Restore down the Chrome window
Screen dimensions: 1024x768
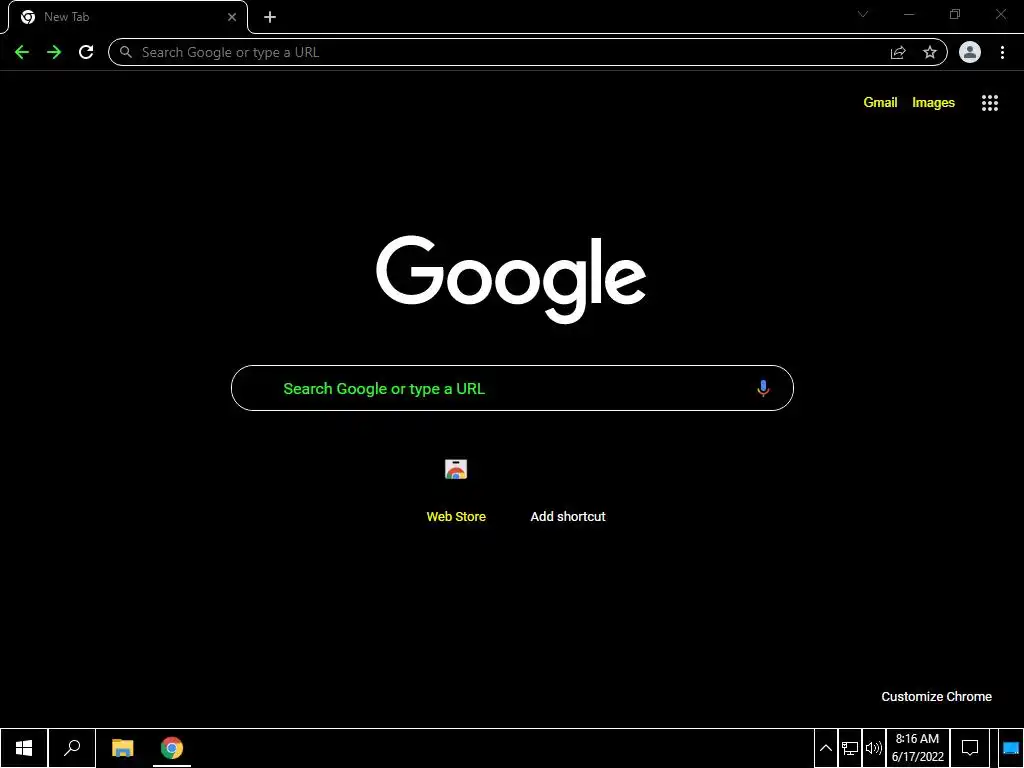[x=955, y=14]
